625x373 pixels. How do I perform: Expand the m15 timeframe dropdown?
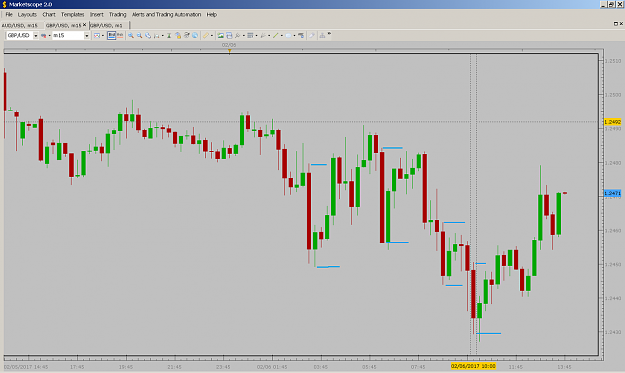click(86, 35)
